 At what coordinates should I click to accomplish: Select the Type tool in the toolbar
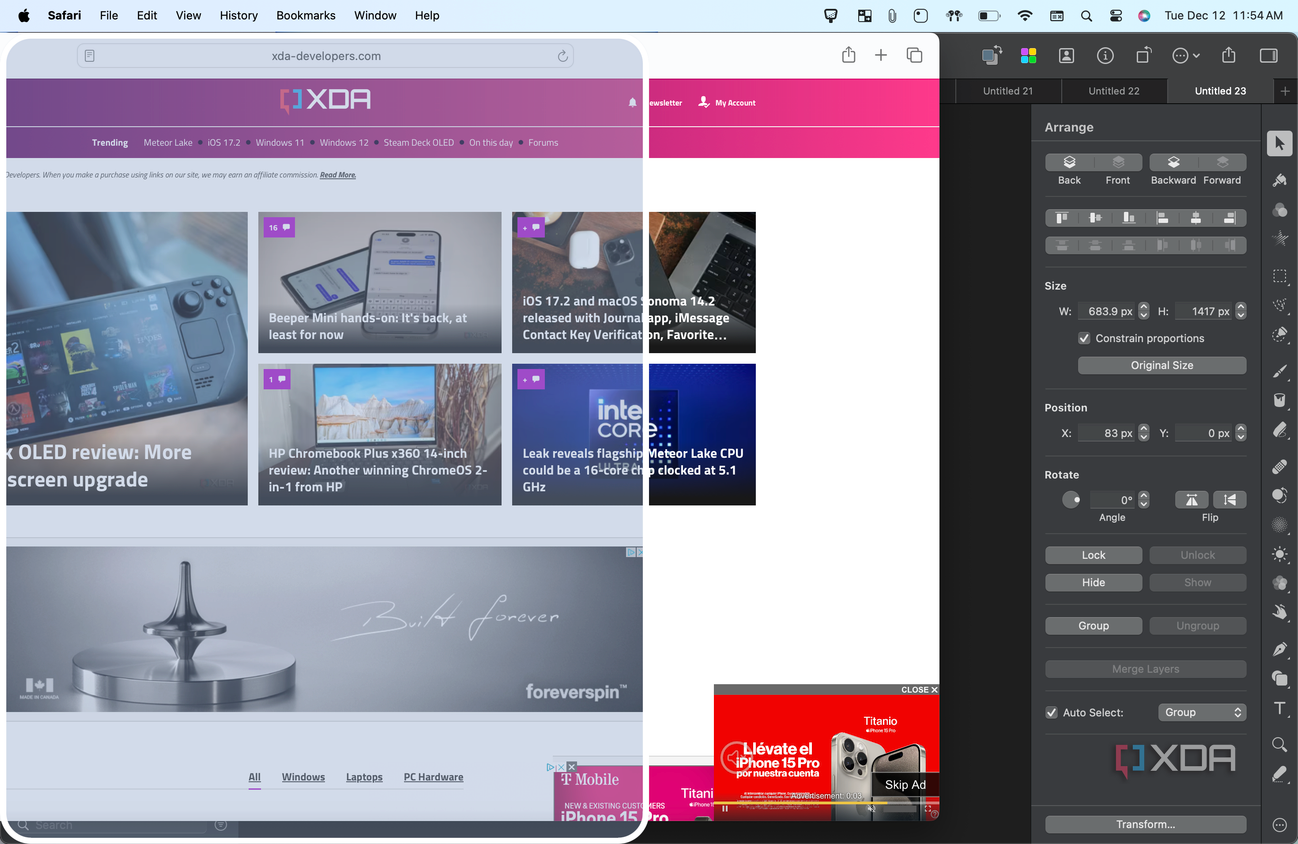coord(1279,709)
